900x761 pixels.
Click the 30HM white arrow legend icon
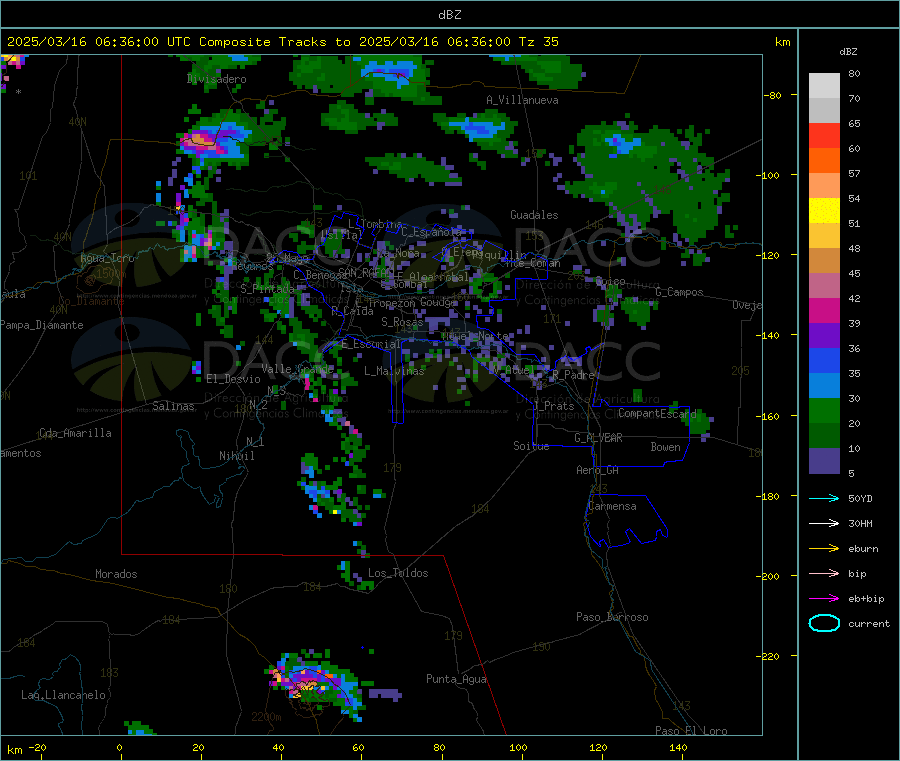tap(824, 523)
